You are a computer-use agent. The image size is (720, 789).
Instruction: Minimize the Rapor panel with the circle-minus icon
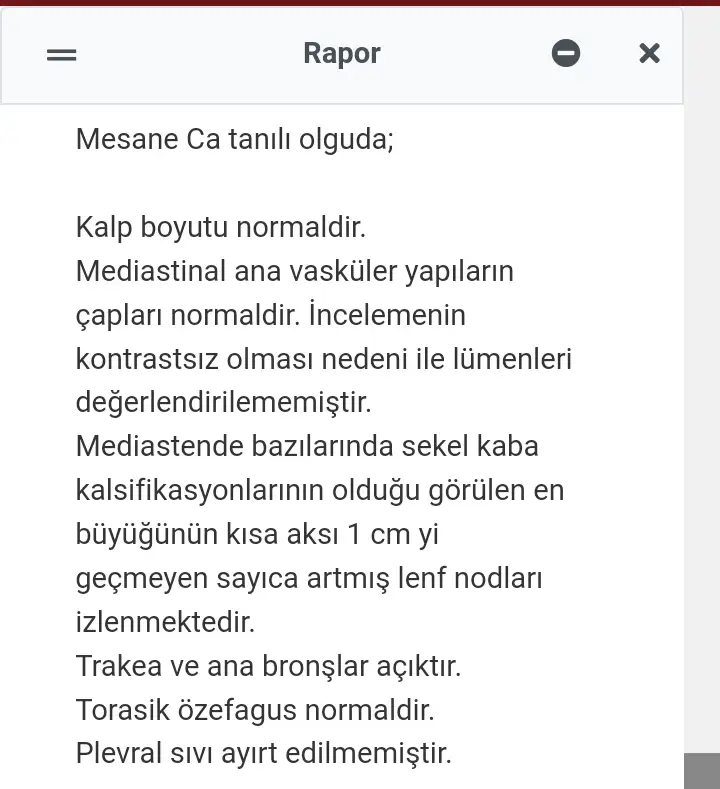coord(566,54)
